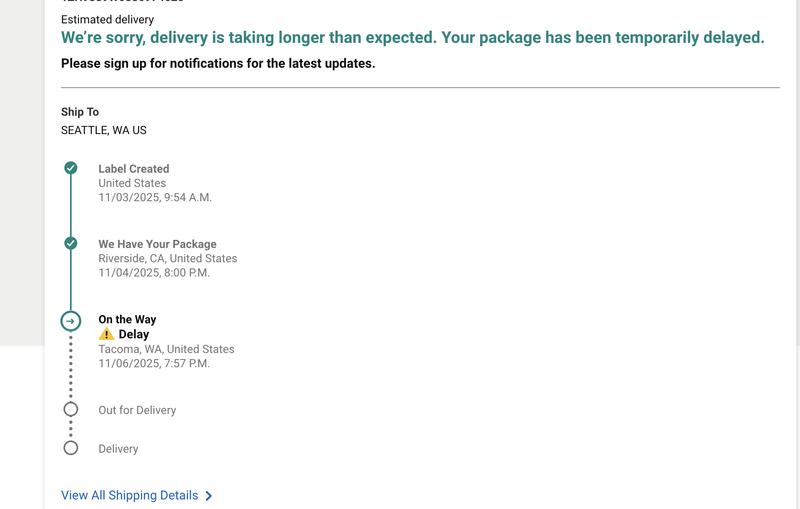Click the bold Delay status text
The height and width of the screenshot is (509, 800).
[x=134, y=335]
